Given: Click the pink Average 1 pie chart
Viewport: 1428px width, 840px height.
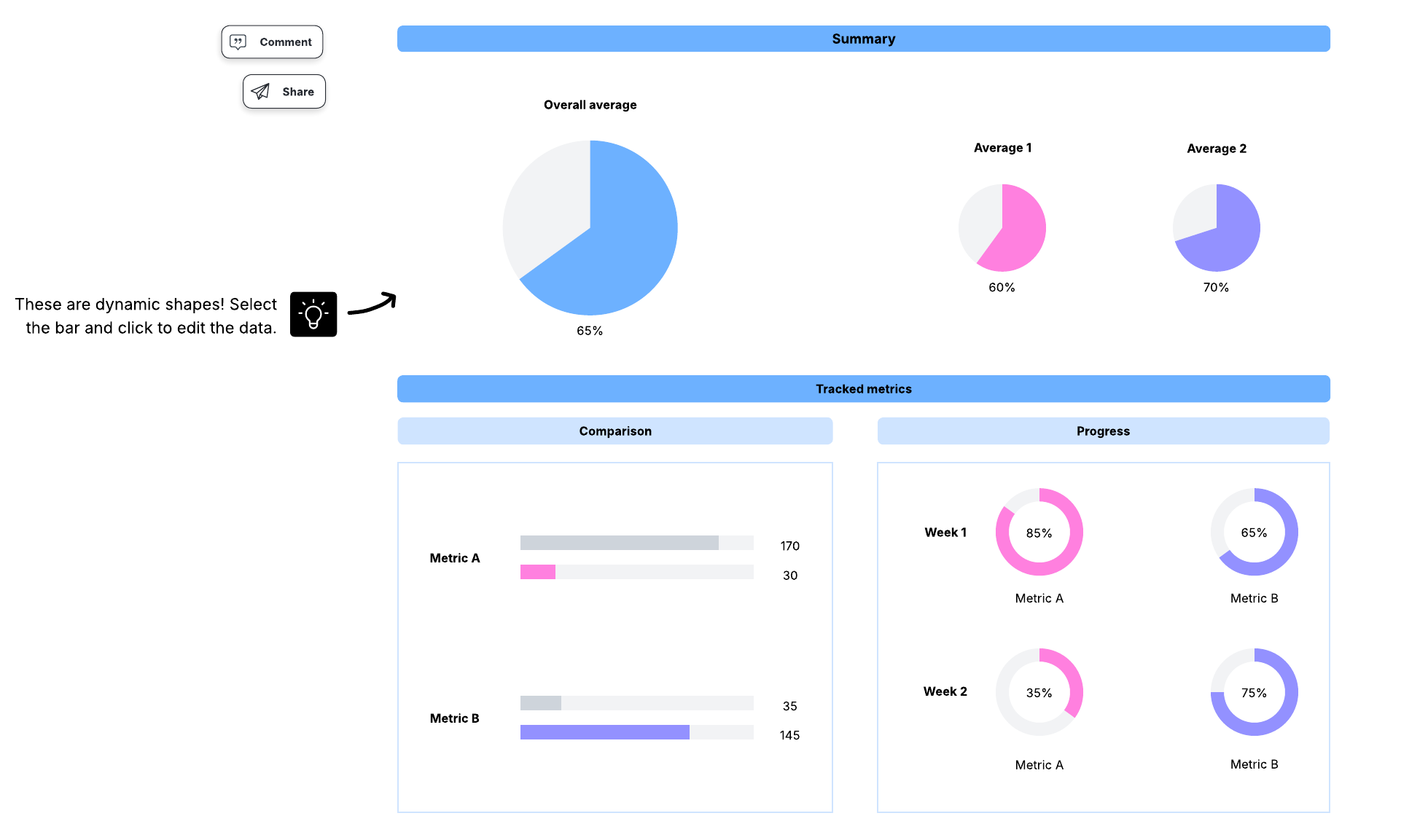Looking at the screenshot, I should [1002, 227].
